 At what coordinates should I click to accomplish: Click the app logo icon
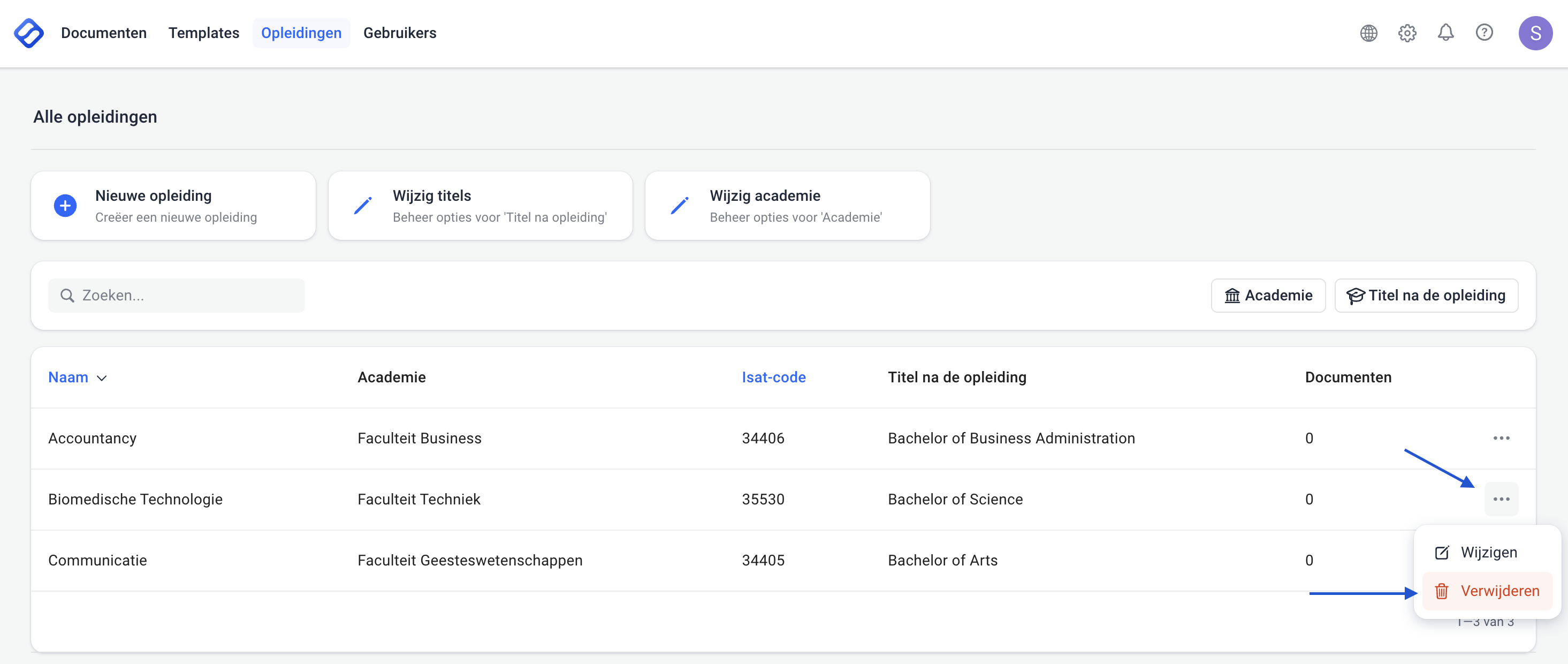pyautogui.click(x=28, y=33)
